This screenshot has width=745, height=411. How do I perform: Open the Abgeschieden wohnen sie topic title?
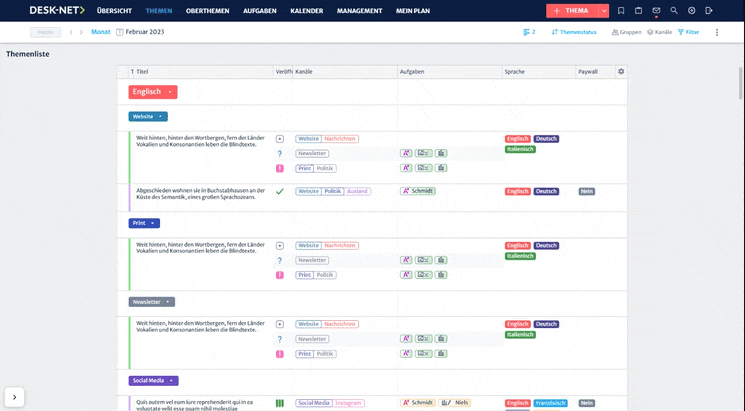tap(201, 193)
